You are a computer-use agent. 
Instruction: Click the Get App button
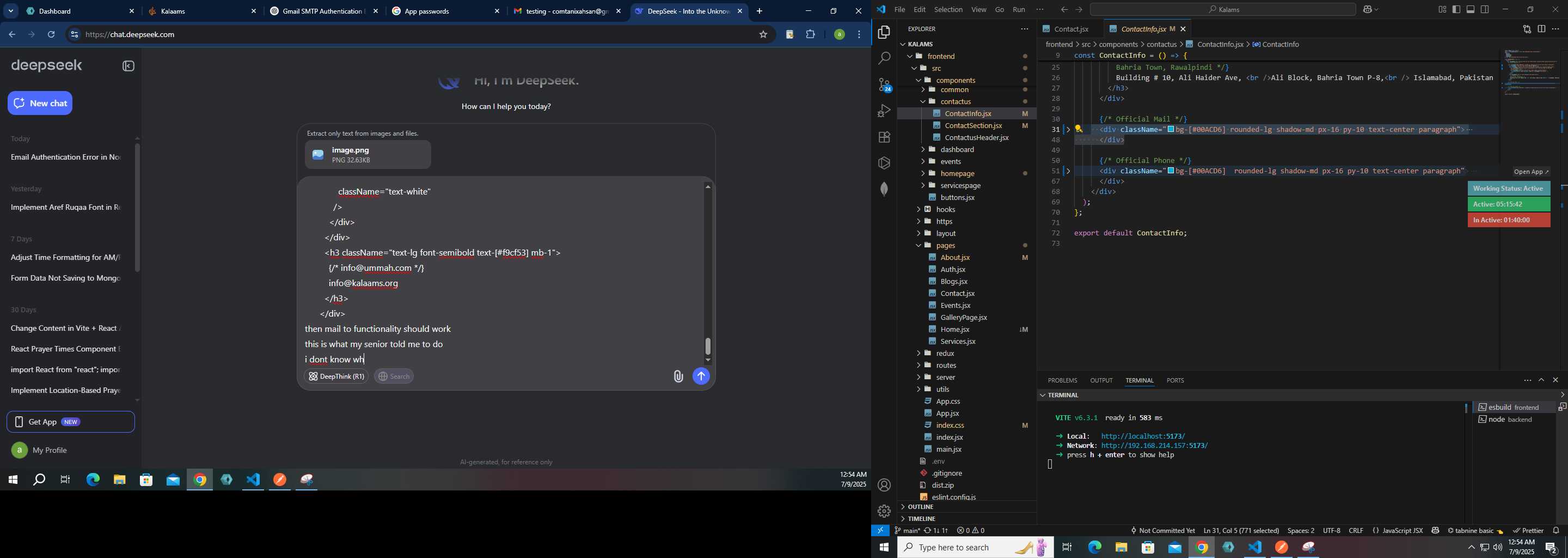click(71, 422)
